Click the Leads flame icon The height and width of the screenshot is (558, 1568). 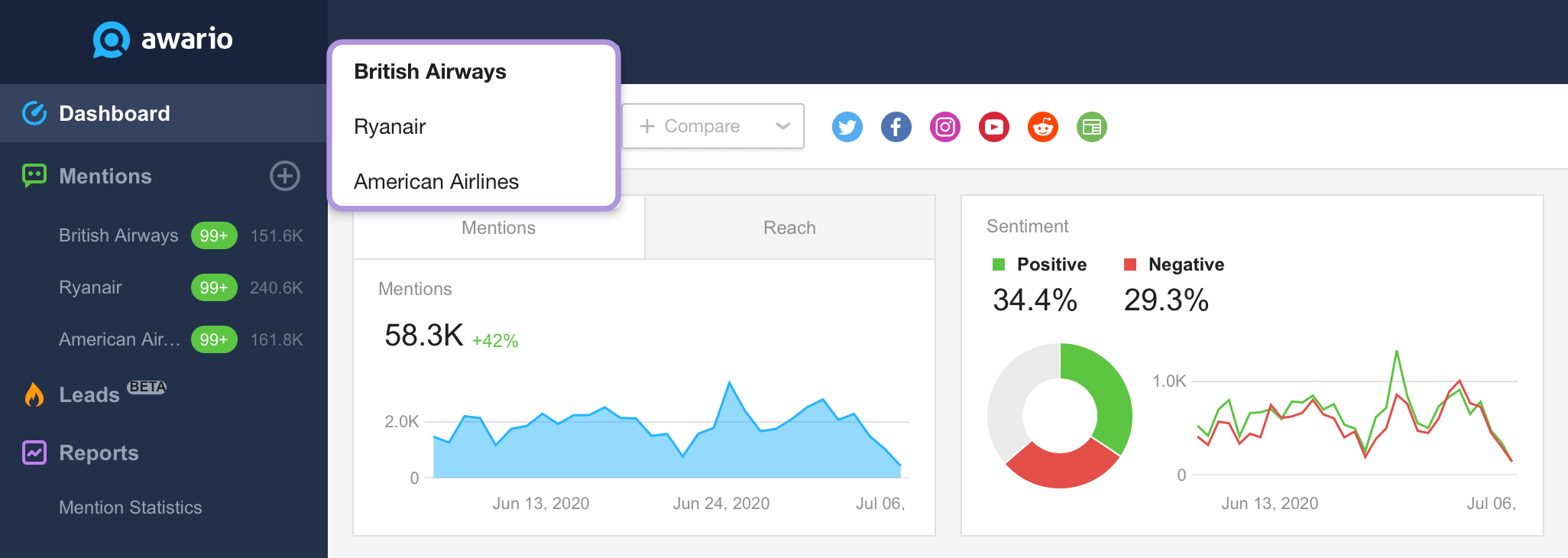coord(34,394)
